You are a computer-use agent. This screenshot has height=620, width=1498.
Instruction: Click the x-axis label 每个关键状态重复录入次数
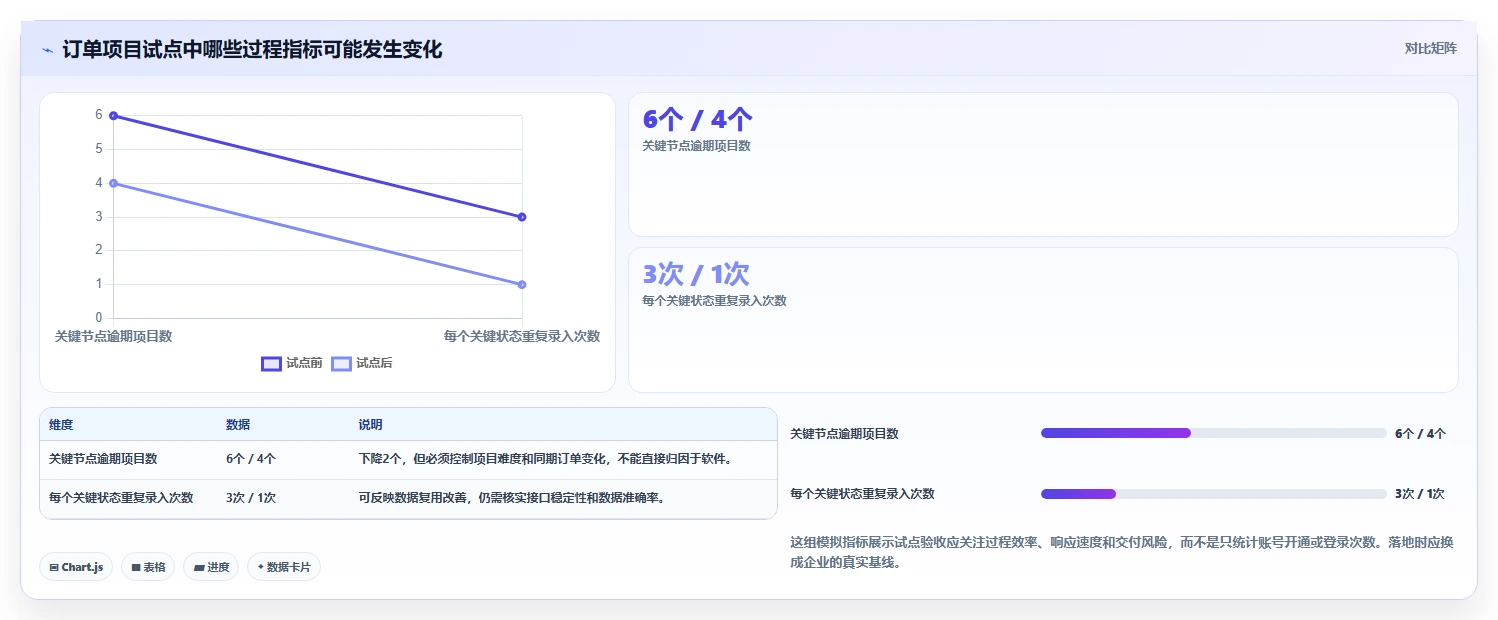pos(522,336)
